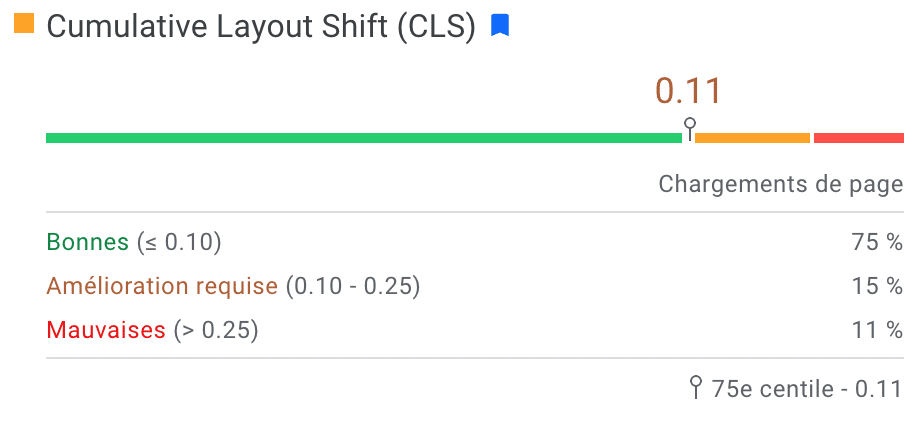
Task: Open the Cumulative Layout Shift (CLS) title
Action: pos(260,26)
